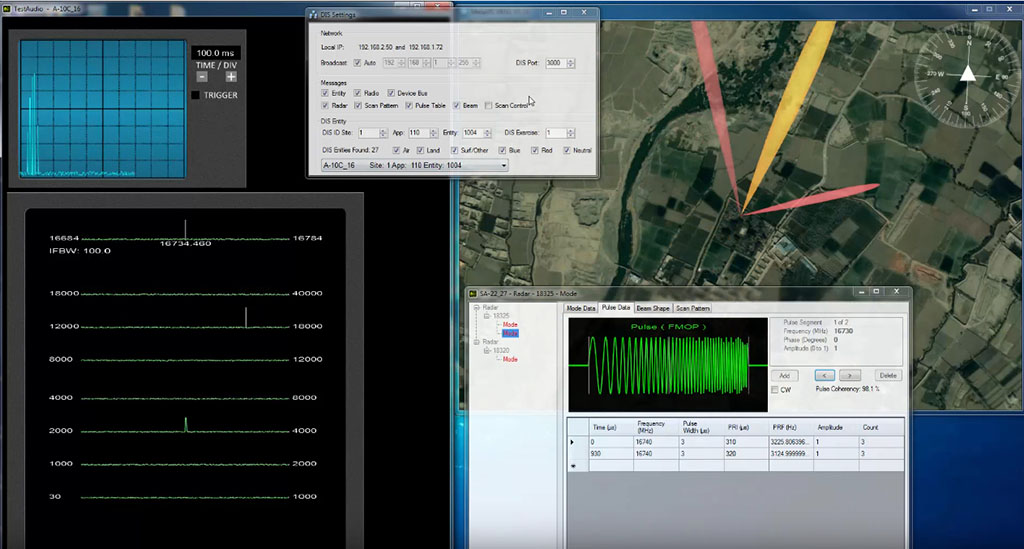
Task: Switch to the Beam Shape tab
Action: [x=653, y=308]
